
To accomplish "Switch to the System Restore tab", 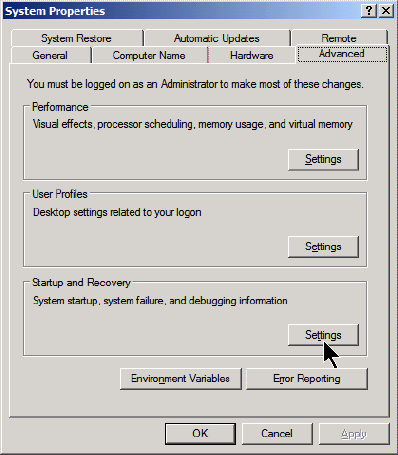I will pyautogui.click(x=76, y=38).
